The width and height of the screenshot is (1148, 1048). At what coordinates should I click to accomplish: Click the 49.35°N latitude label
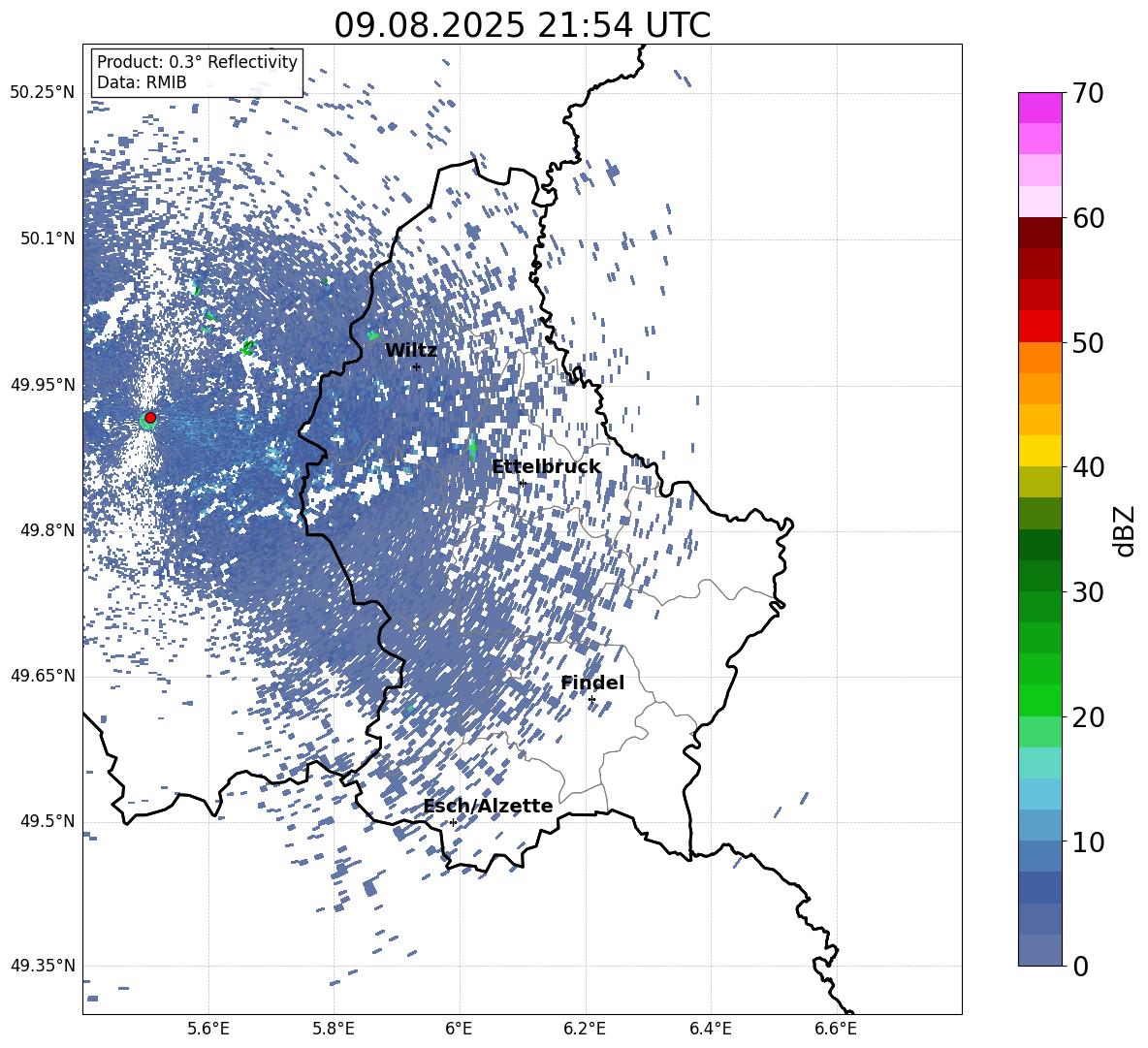(43, 966)
